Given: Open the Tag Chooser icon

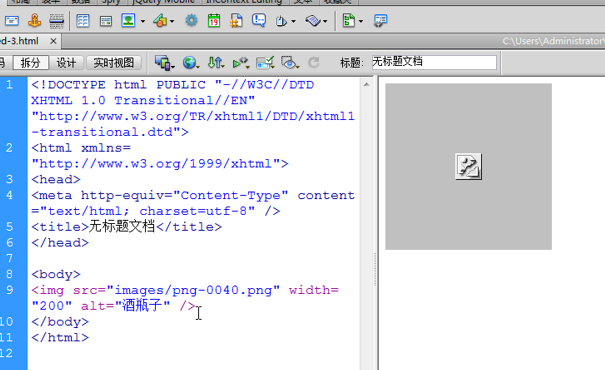Looking at the screenshot, I should click(x=380, y=20).
